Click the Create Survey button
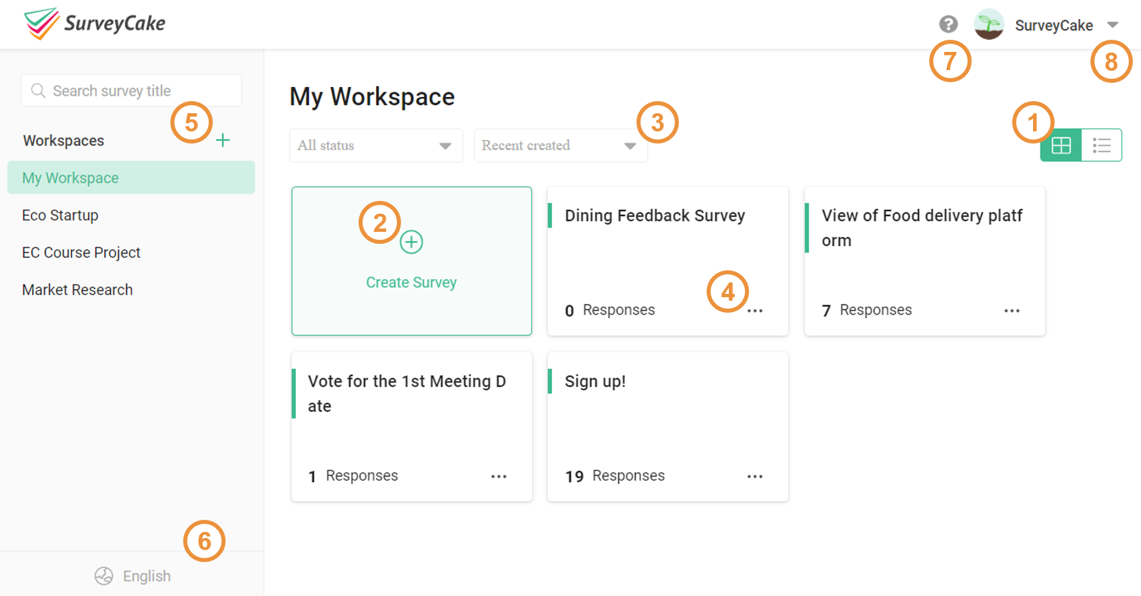 [411, 282]
